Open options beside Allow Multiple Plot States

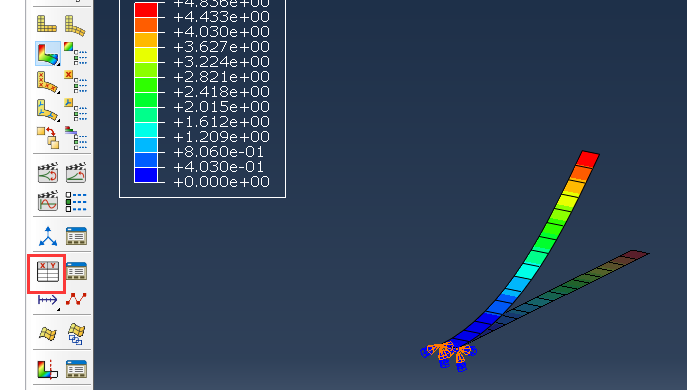coord(75,138)
